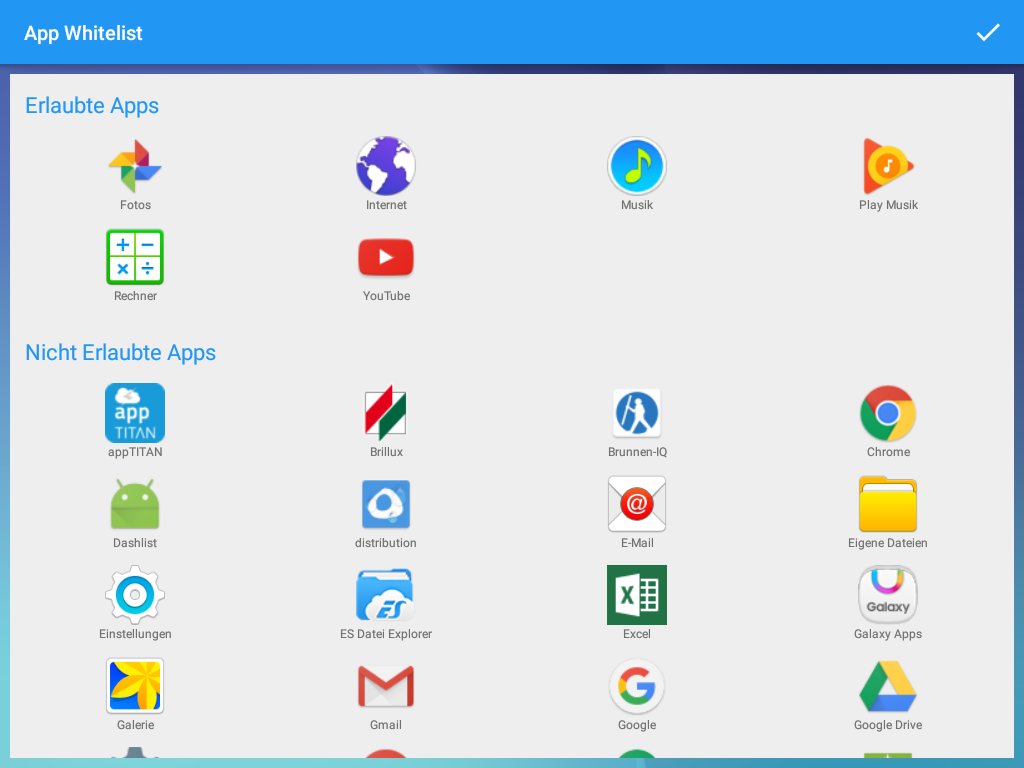Click the Musik app icon

[x=637, y=166]
